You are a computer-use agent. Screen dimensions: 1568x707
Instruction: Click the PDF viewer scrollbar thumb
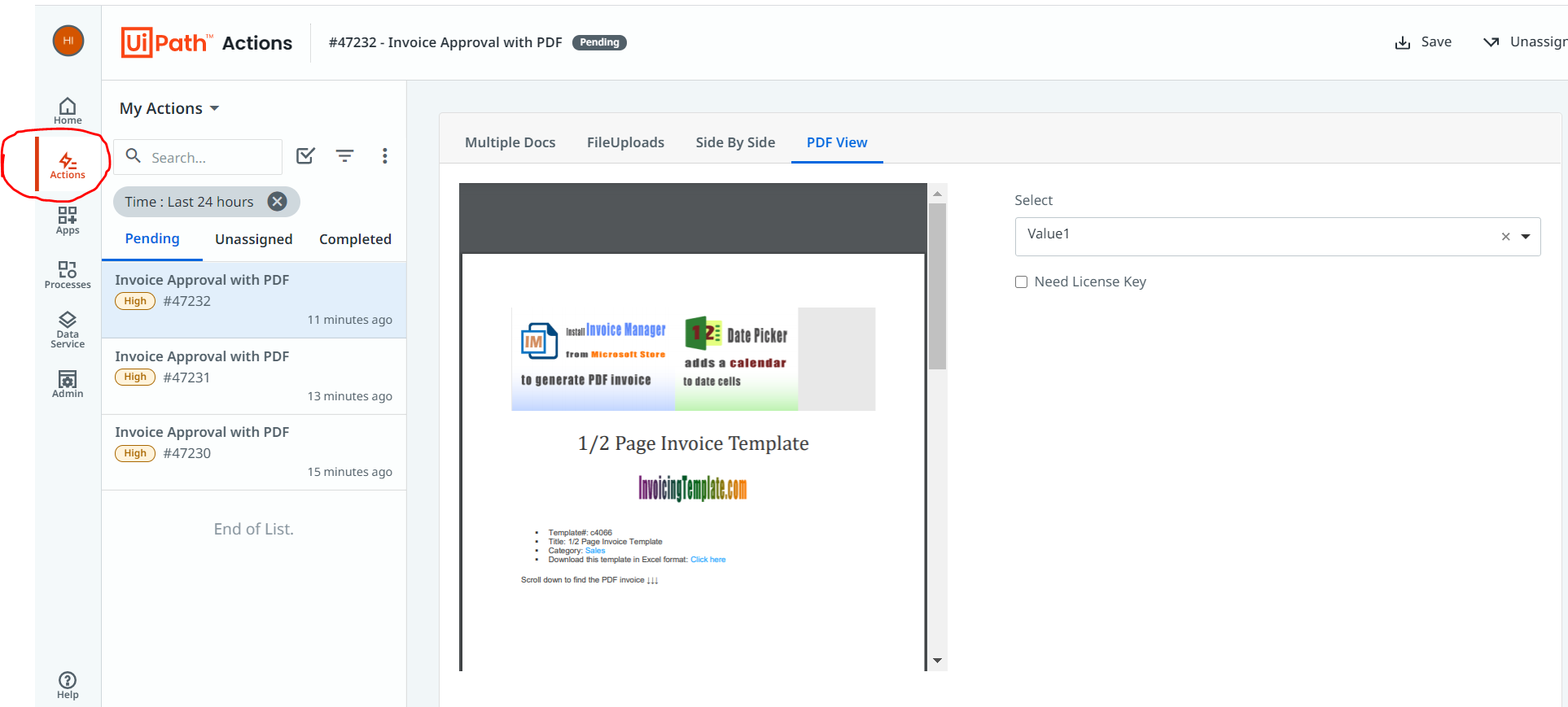(937, 286)
